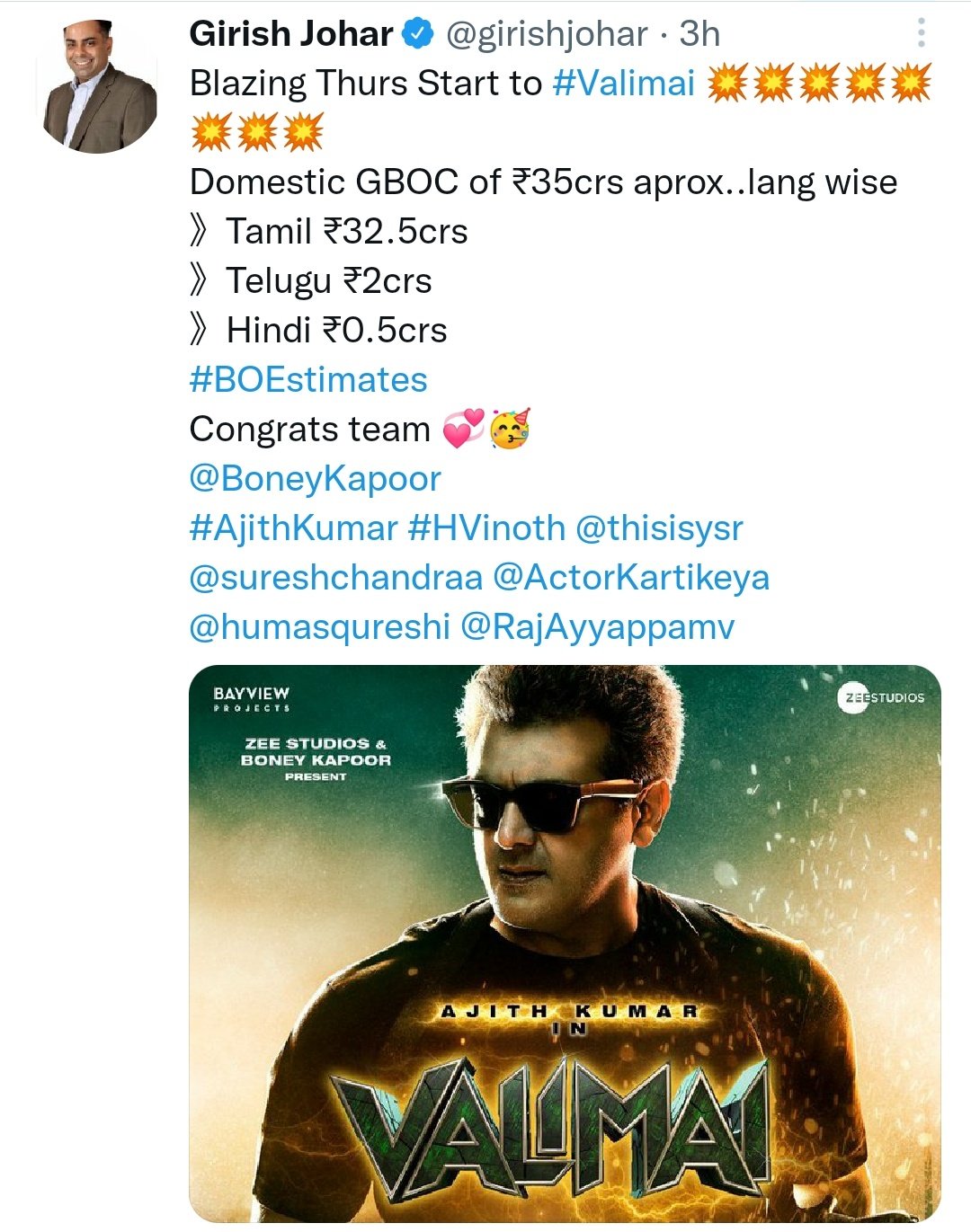Open the tweet's three-dot more menu
The width and height of the screenshot is (971, 1232).
921,33
